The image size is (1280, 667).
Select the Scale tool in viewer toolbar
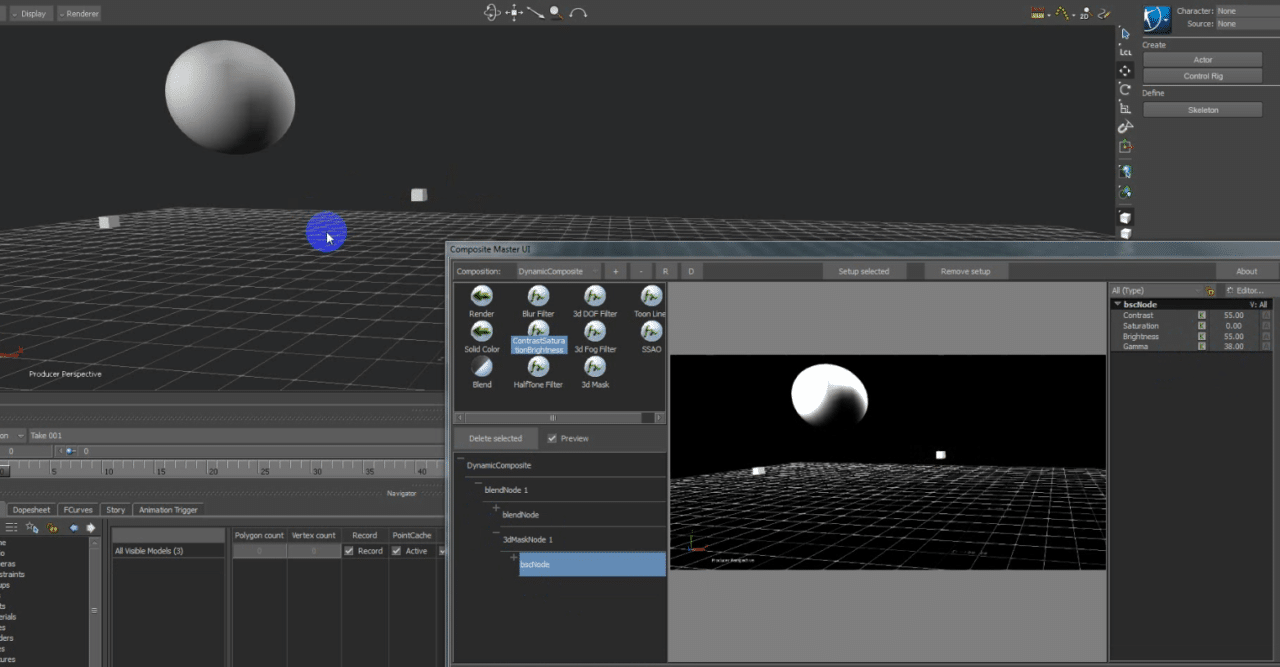tap(1125, 108)
